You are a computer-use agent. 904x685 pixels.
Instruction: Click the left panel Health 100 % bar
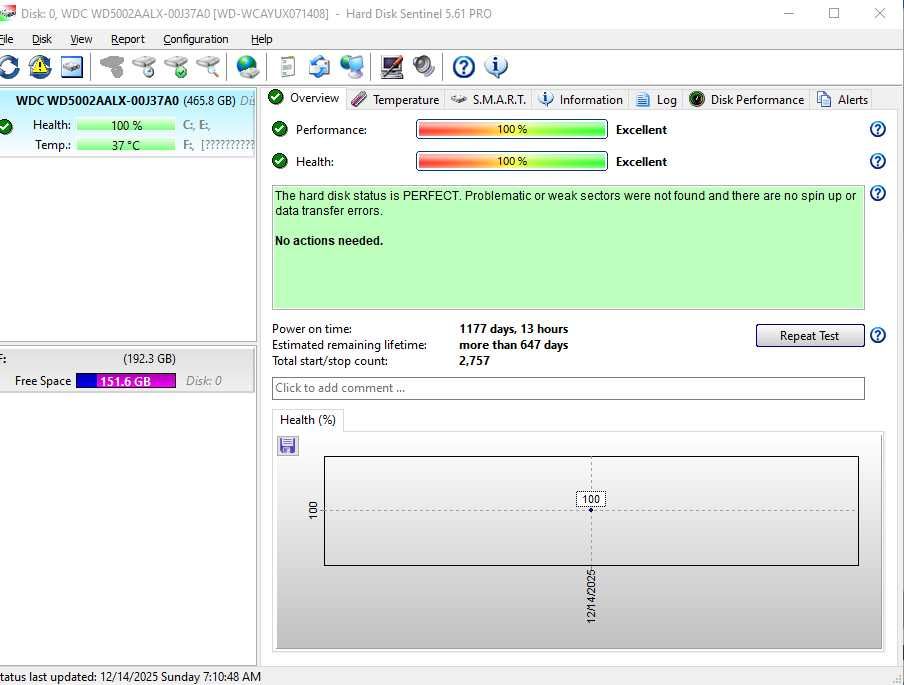(126, 125)
